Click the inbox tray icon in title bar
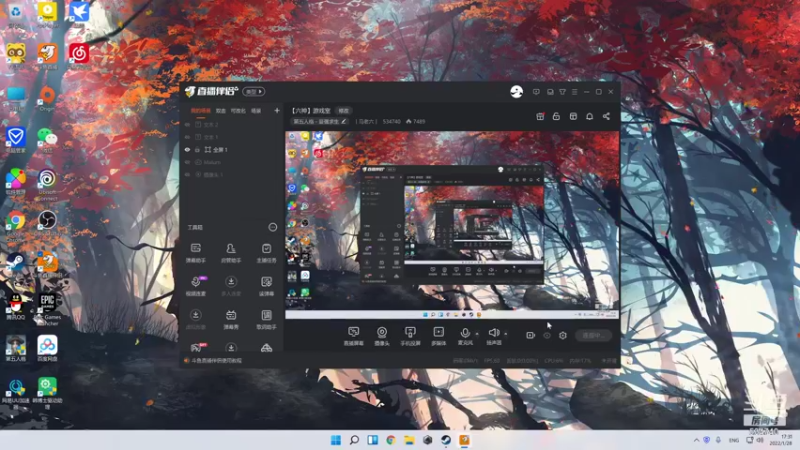 pos(550,92)
